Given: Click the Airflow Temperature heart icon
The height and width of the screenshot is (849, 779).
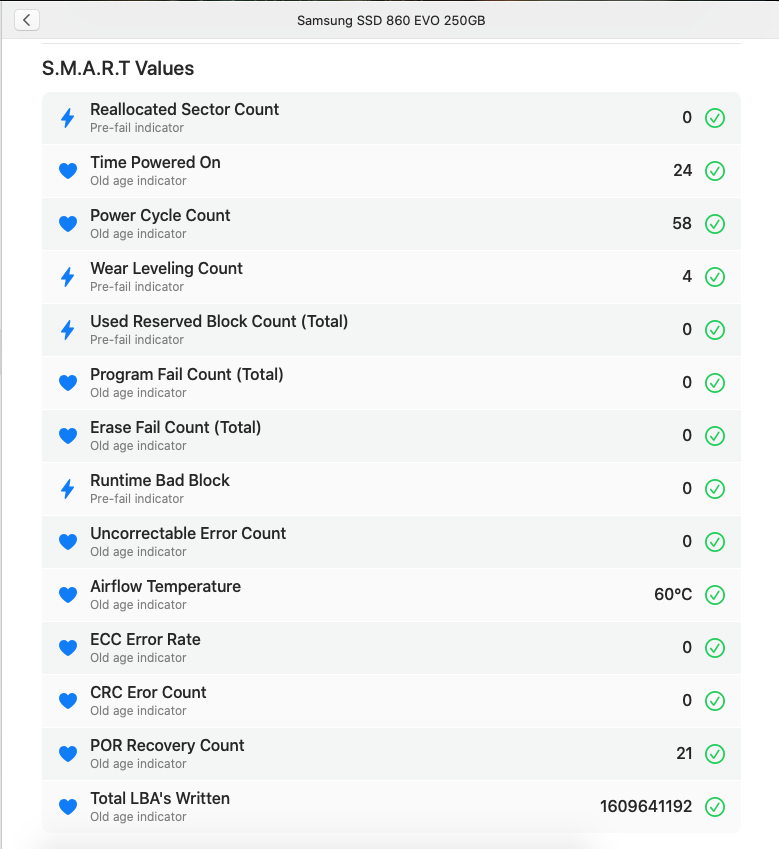Looking at the screenshot, I should point(68,595).
